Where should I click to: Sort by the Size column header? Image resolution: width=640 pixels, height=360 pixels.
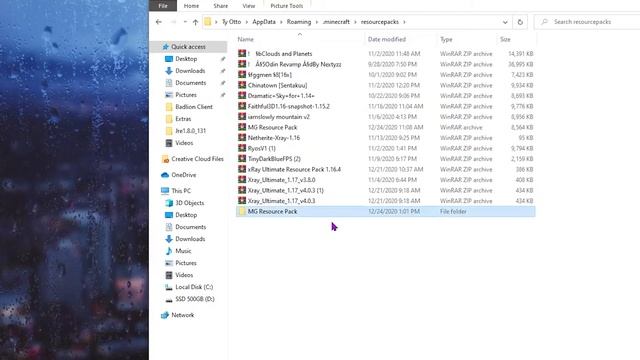(505, 39)
